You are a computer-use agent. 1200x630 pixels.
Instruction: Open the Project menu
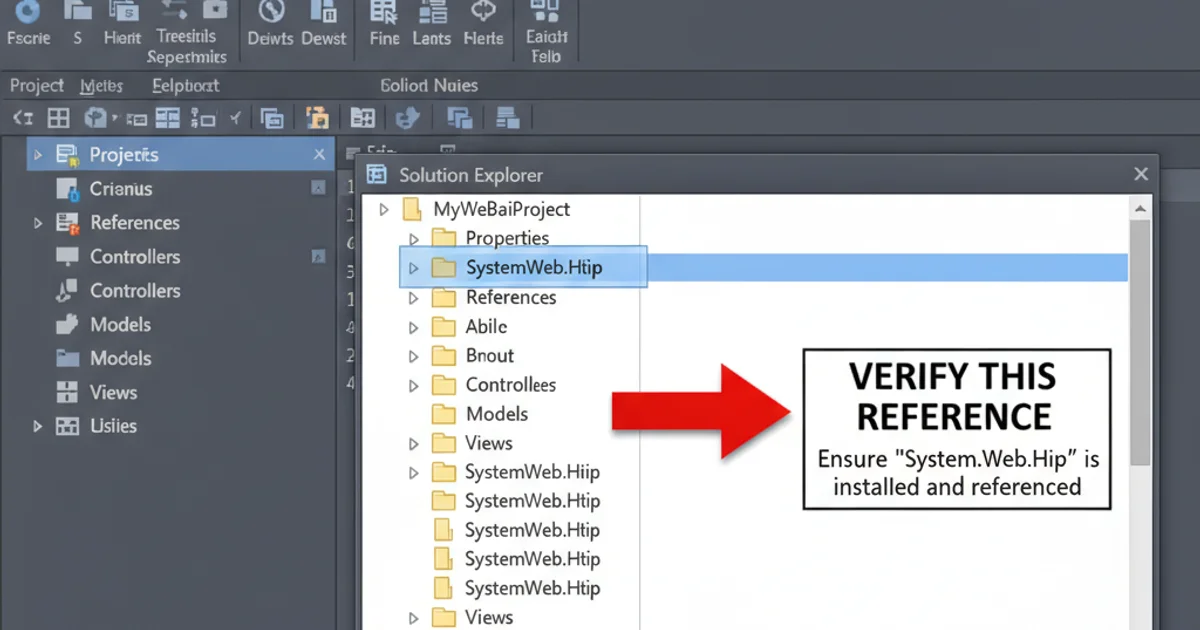(36, 85)
